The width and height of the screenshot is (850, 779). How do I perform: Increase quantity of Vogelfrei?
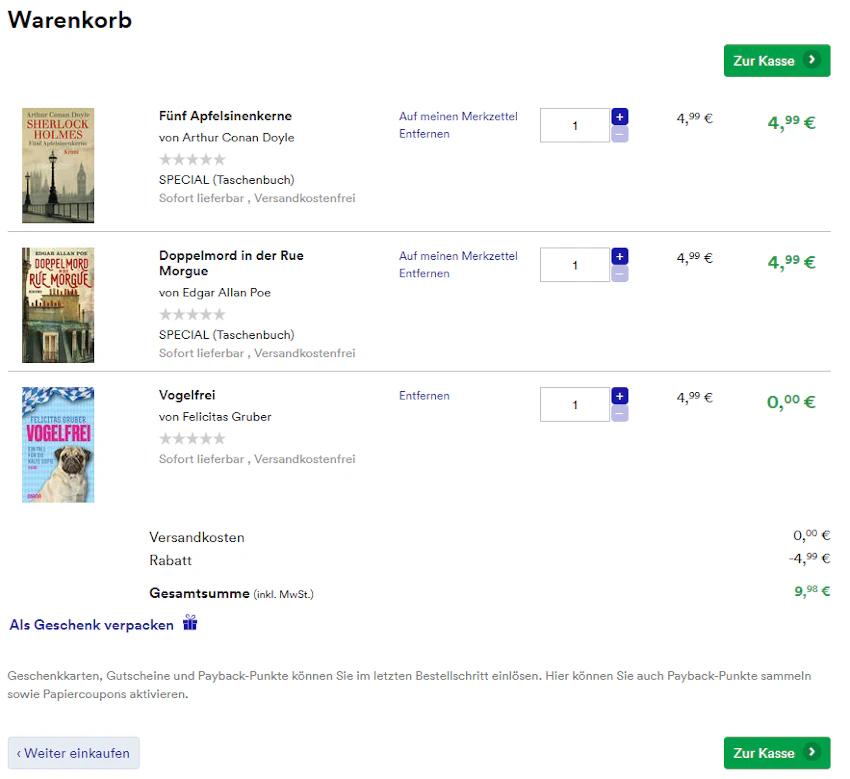pyautogui.click(x=620, y=396)
